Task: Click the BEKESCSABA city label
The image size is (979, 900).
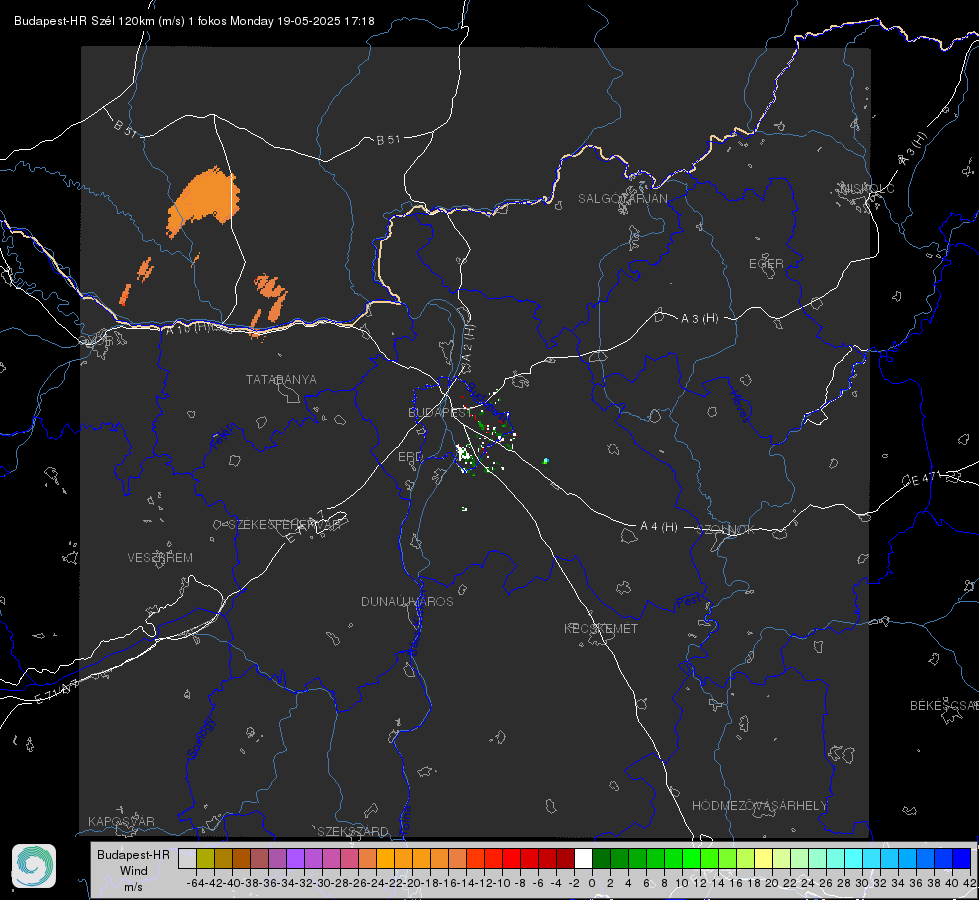Action: click(x=944, y=706)
